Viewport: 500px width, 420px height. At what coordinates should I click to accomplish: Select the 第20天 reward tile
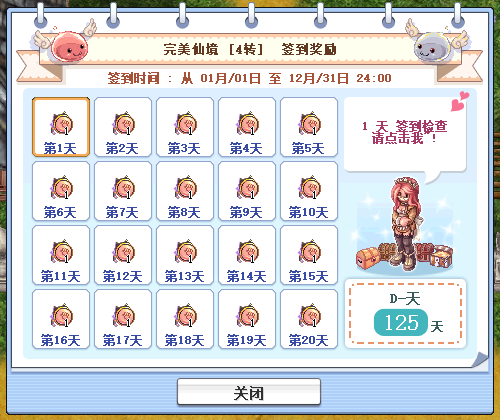click(x=309, y=319)
